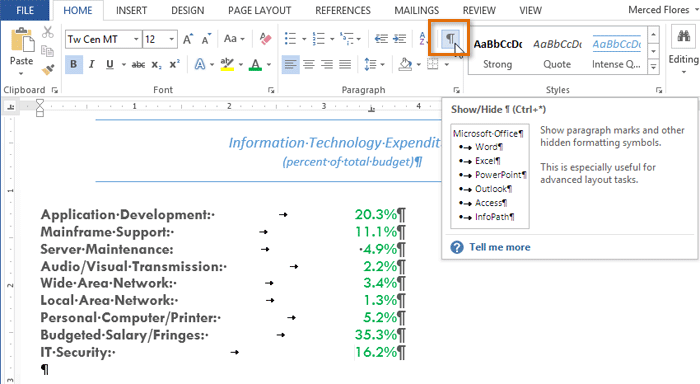This screenshot has height=384, width=700.
Task: Click the help question mark icon in tooltip
Action: (x=457, y=247)
